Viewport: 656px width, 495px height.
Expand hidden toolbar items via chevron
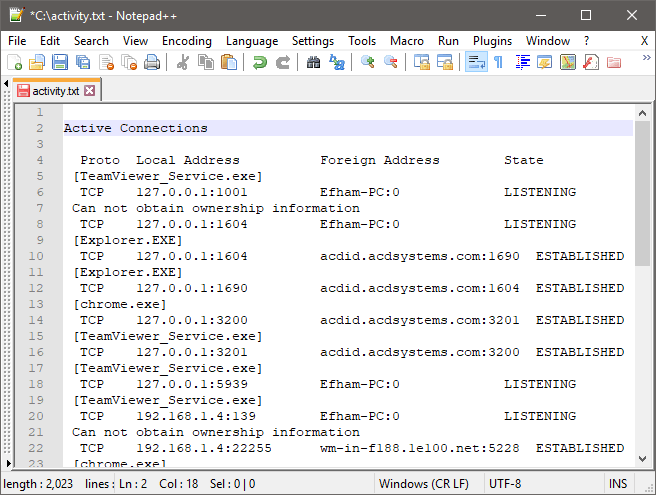tap(646, 57)
